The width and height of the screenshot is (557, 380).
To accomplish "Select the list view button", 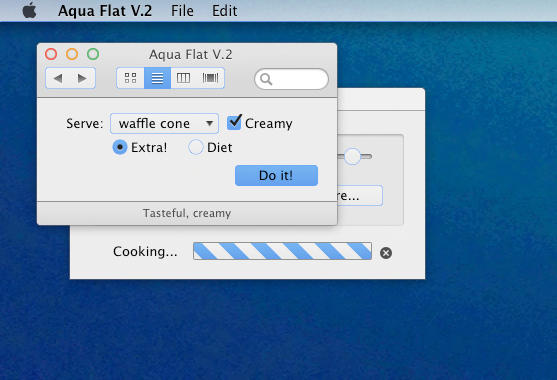I will click(x=157, y=78).
